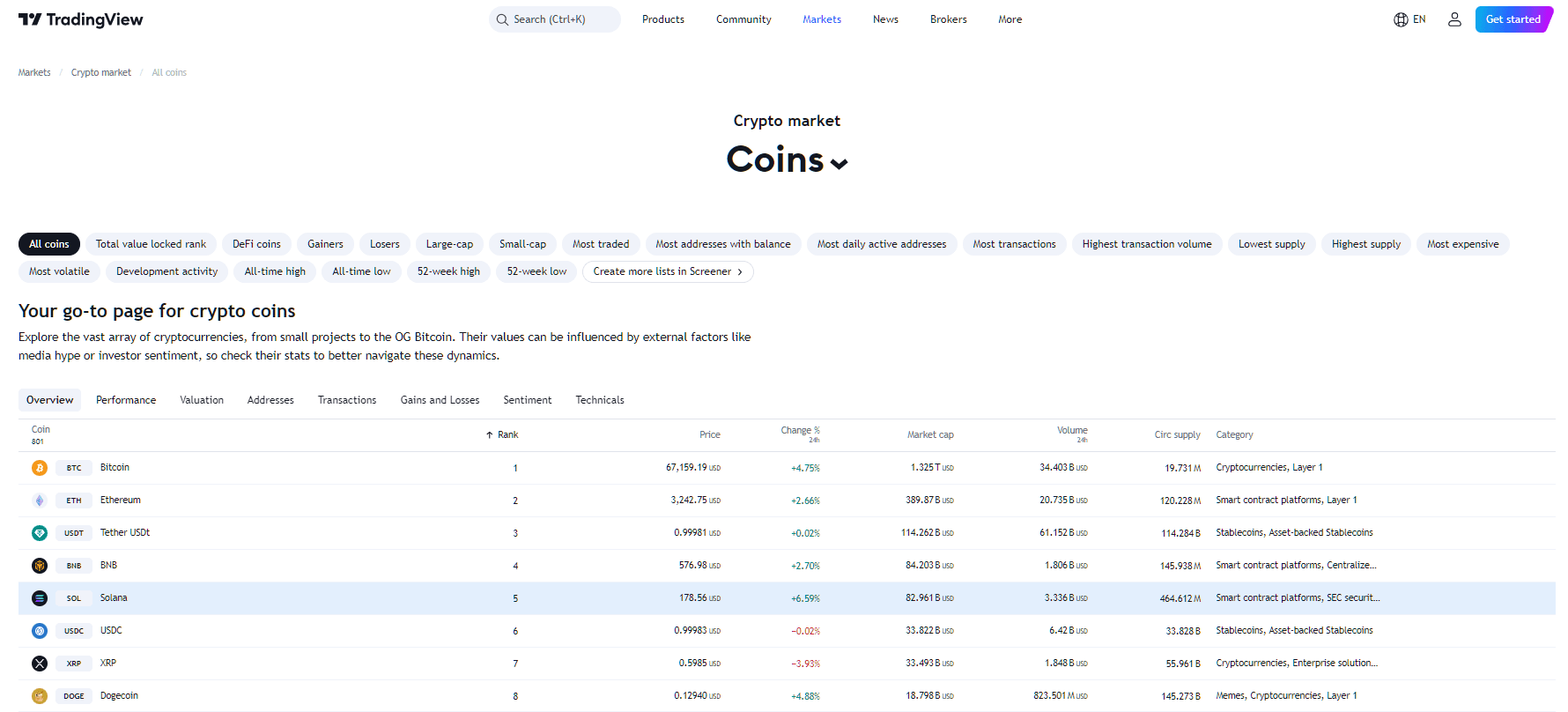Click the USDC coin logo
The height and width of the screenshot is (712, 1568).
tap(40, 631)
